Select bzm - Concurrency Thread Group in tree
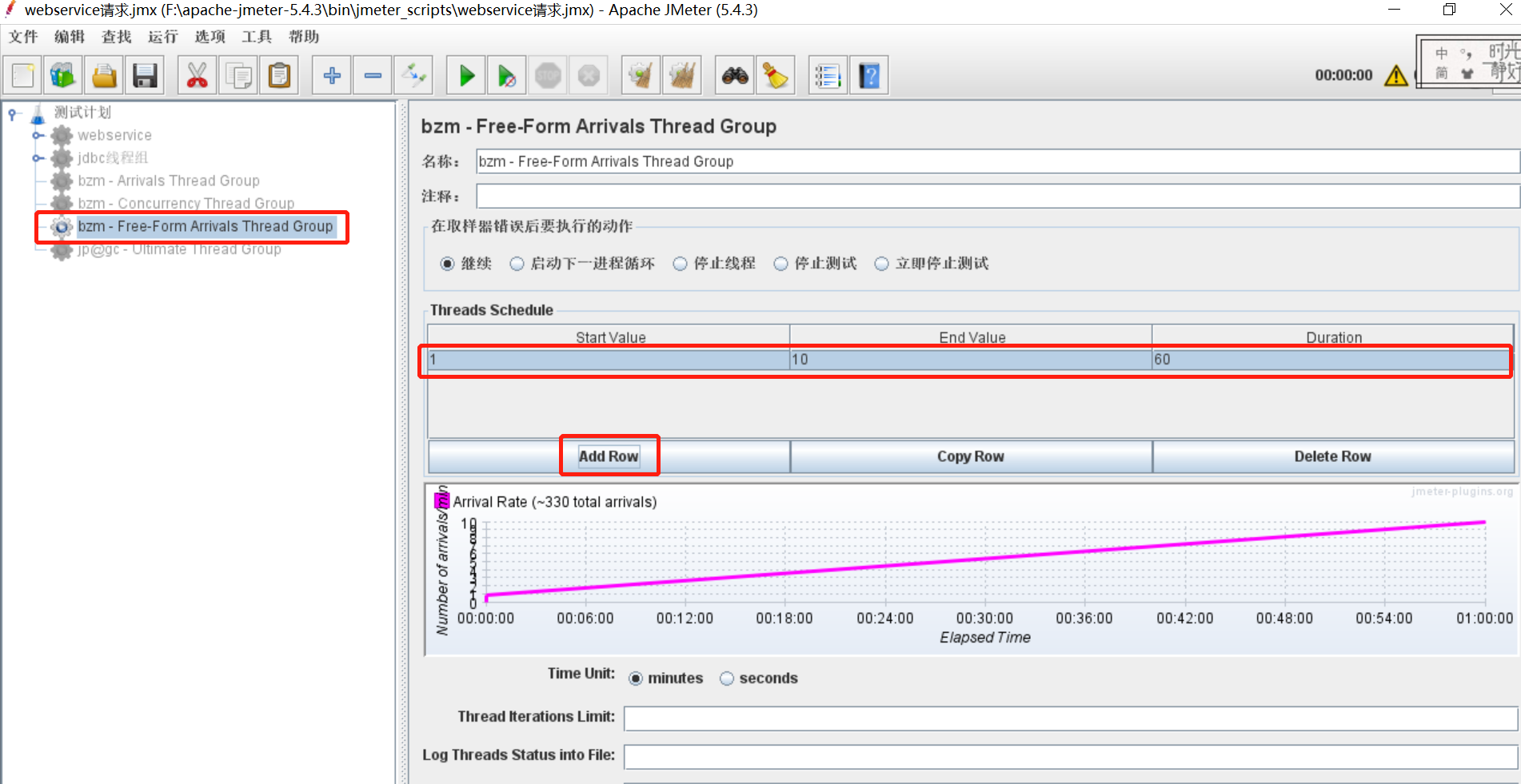1521x784 pixels. (186, 204)
